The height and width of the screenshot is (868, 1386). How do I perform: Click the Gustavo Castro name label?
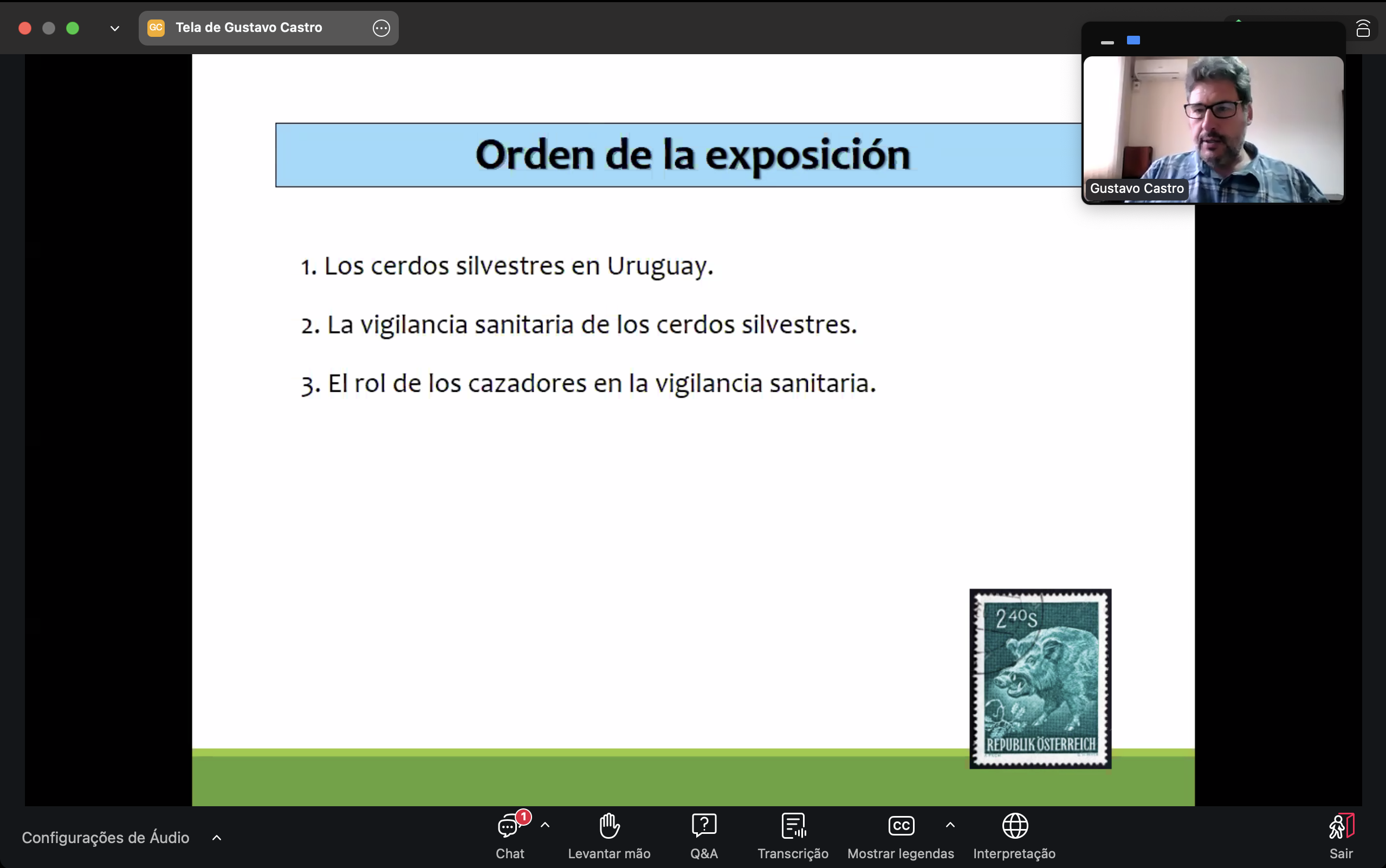tap(1136, 189)
